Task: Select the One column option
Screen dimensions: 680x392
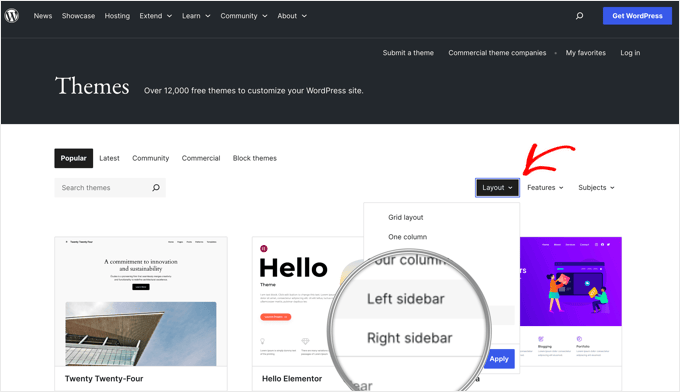Action: click(x=407, y=237)
